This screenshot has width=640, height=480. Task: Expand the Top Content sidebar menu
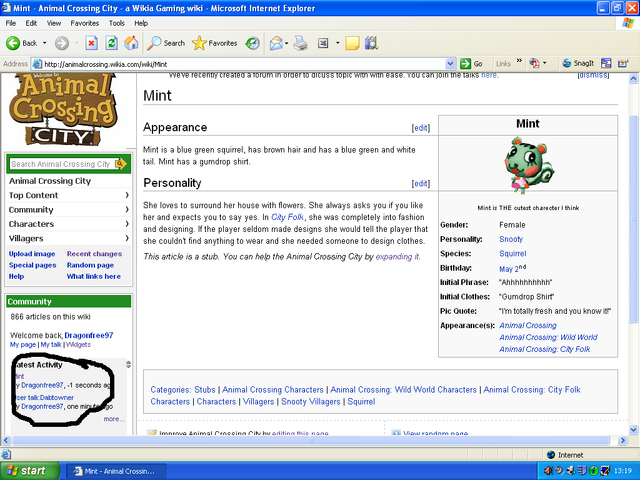[x=69, y=195]
